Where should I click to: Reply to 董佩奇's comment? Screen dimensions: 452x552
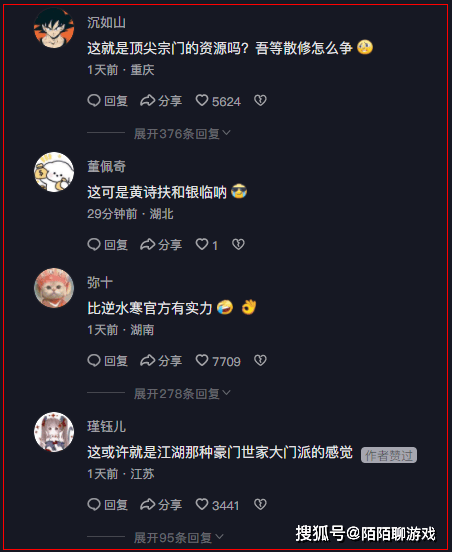107,245
